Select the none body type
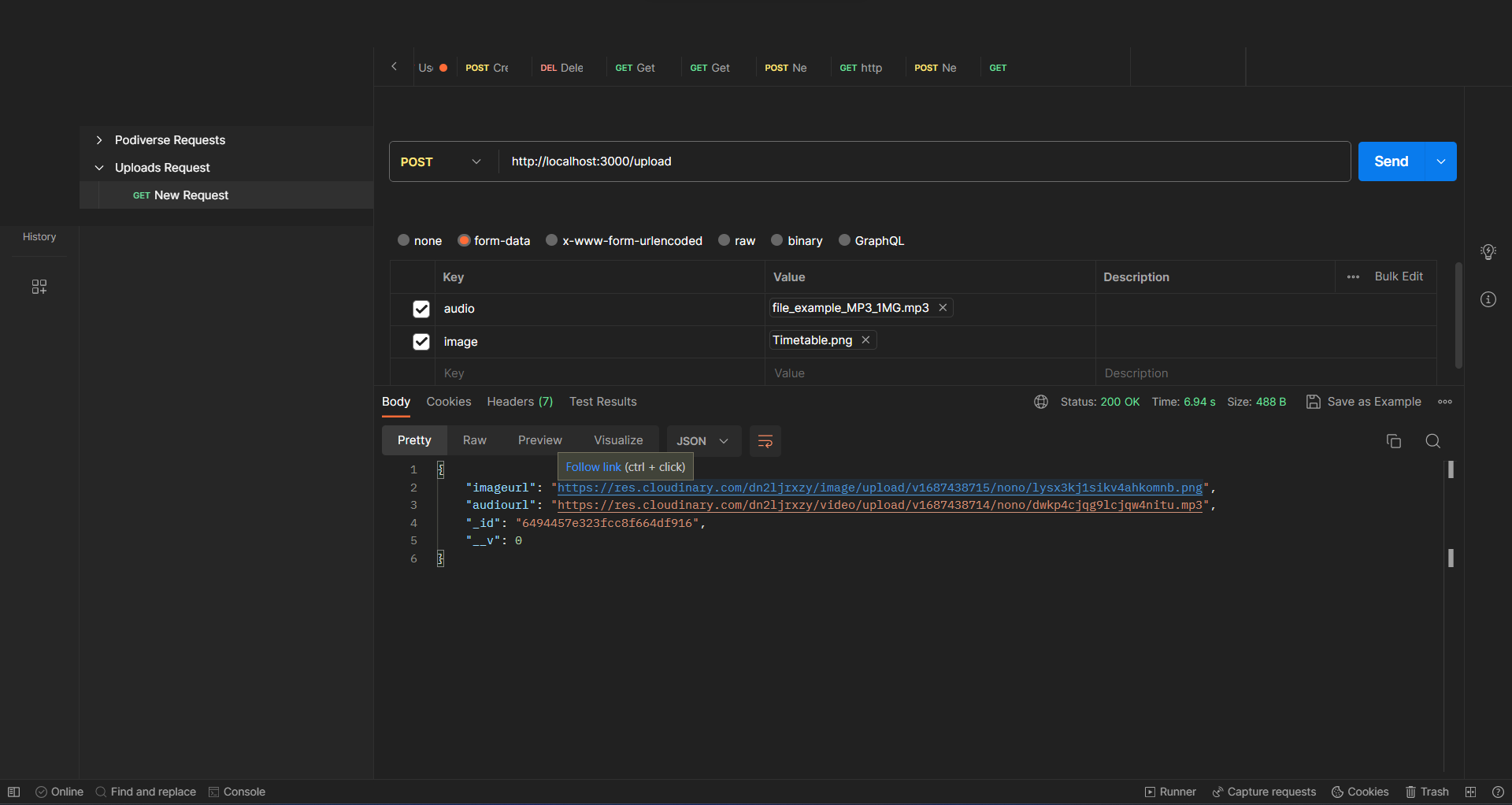Screen dimensions: 1512x805 pyautogui.click(x=403, y=240)
